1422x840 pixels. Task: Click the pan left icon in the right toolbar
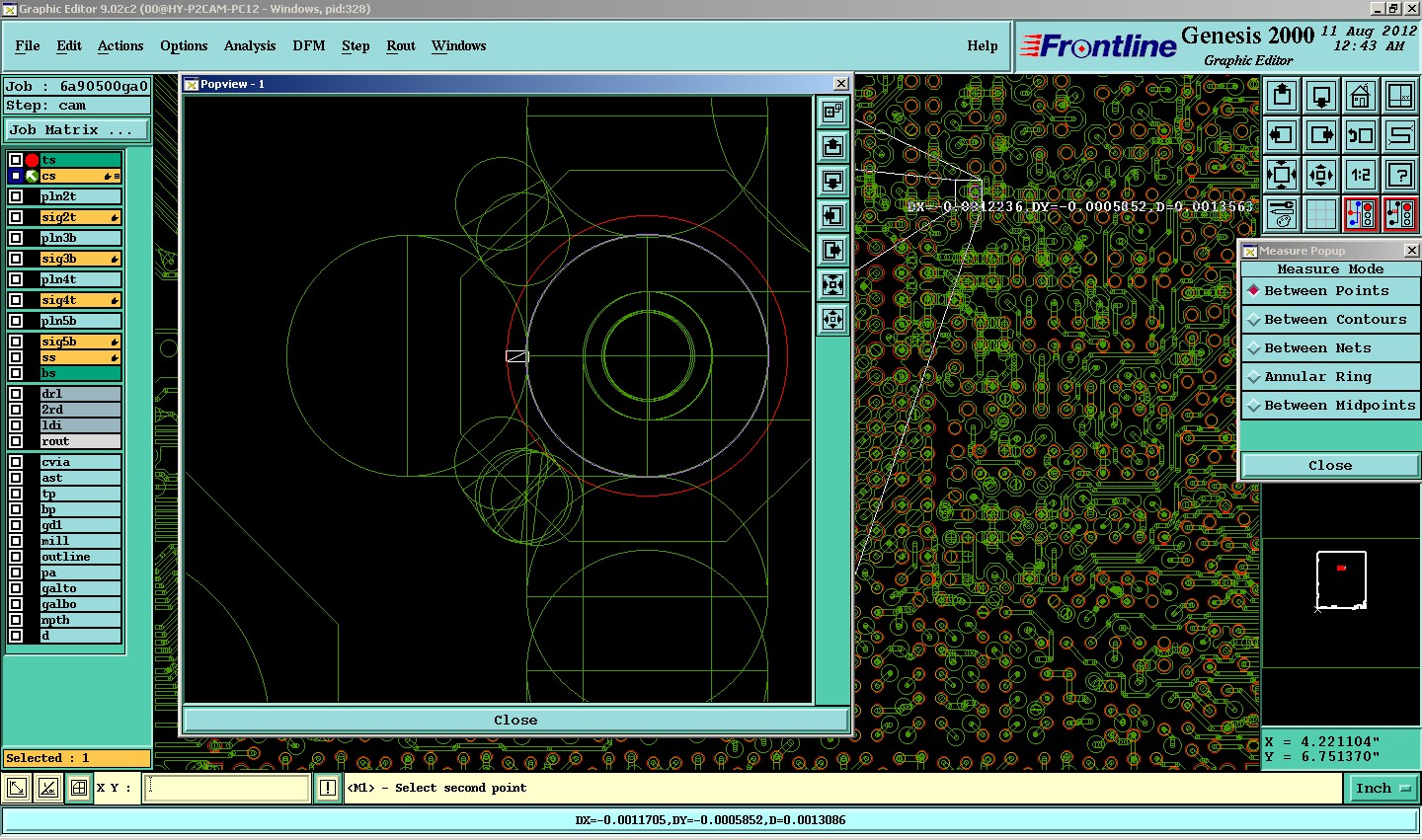click(1282, 135)
